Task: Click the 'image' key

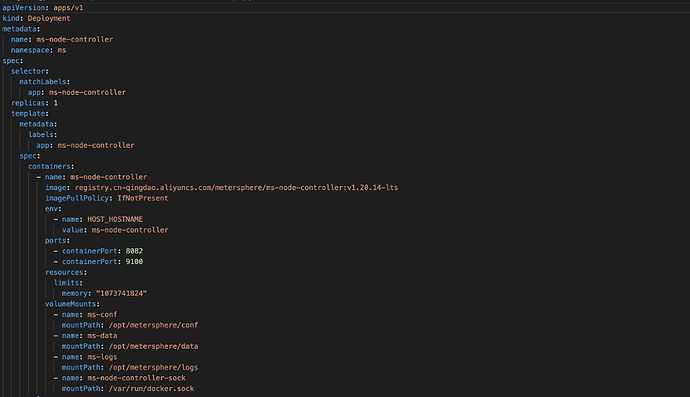Action: [x=55, y=187]
